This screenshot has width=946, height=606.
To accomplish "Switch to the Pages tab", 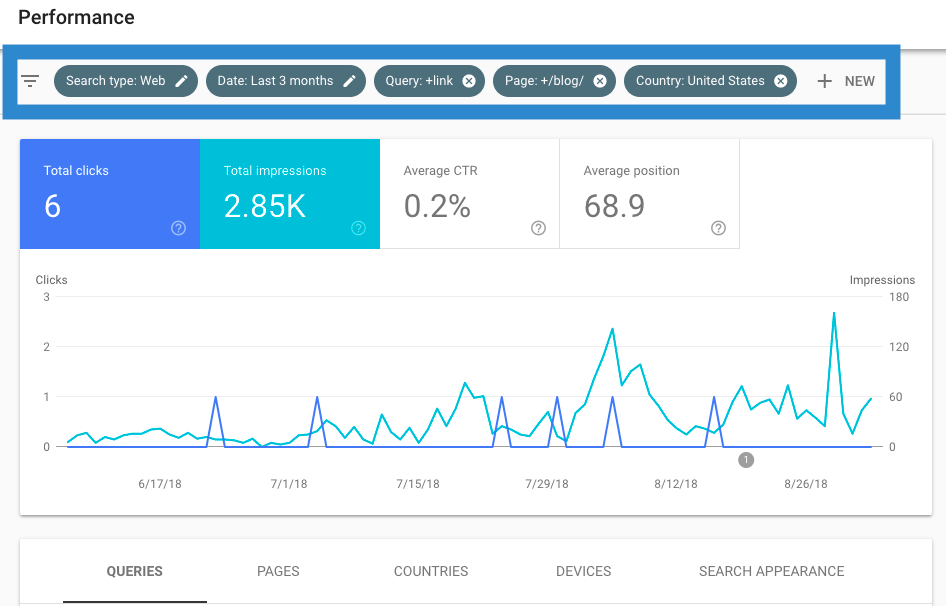I will [x=278, y=571].
